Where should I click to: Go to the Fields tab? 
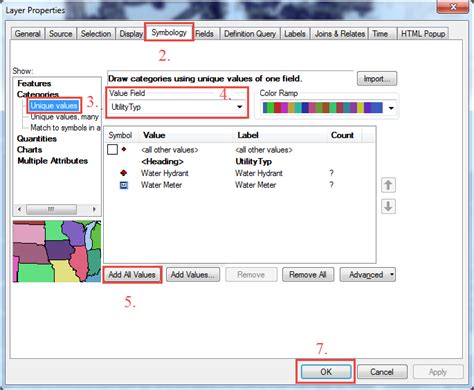[205, 34]
